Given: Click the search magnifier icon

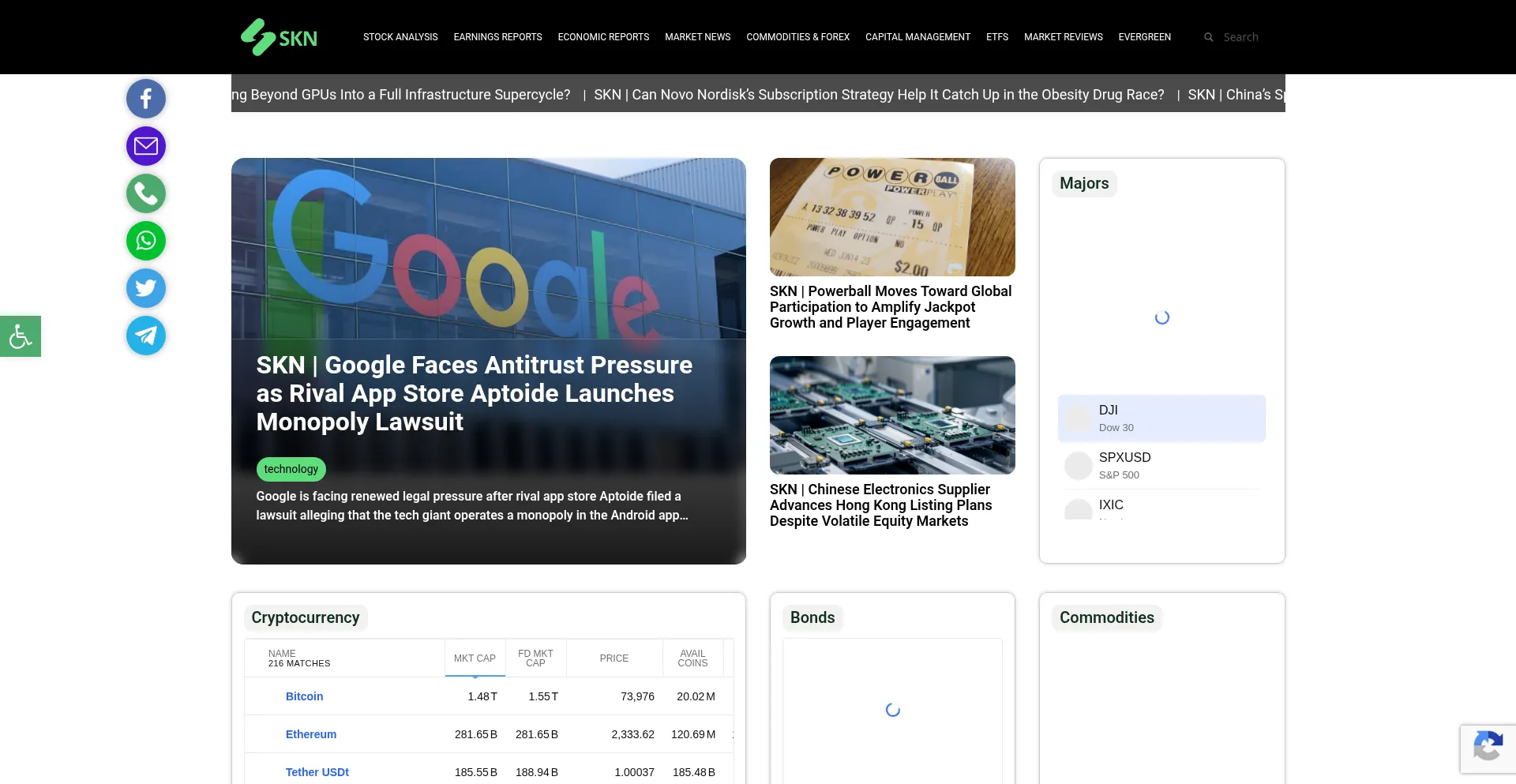Looking at the screenshot, I should pos(1208,37).
